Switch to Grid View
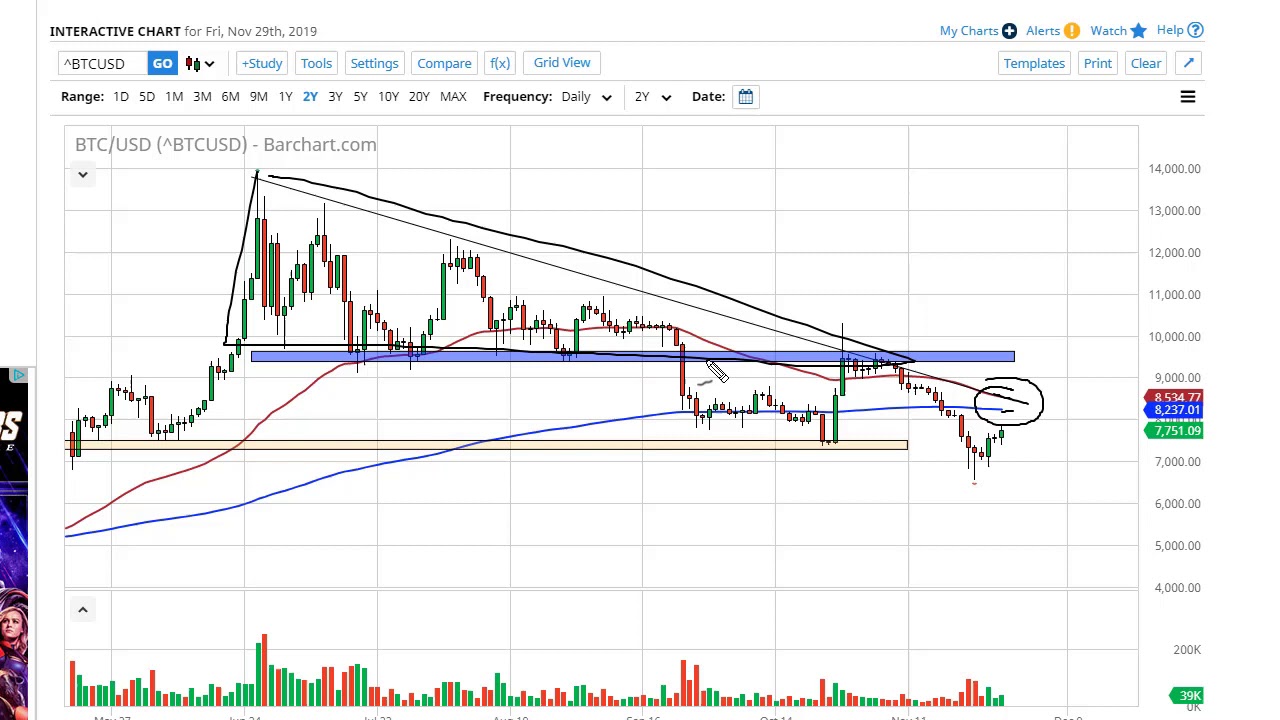Image resolution: width=1280 pixels, height=720 pixels. (562, 63)
